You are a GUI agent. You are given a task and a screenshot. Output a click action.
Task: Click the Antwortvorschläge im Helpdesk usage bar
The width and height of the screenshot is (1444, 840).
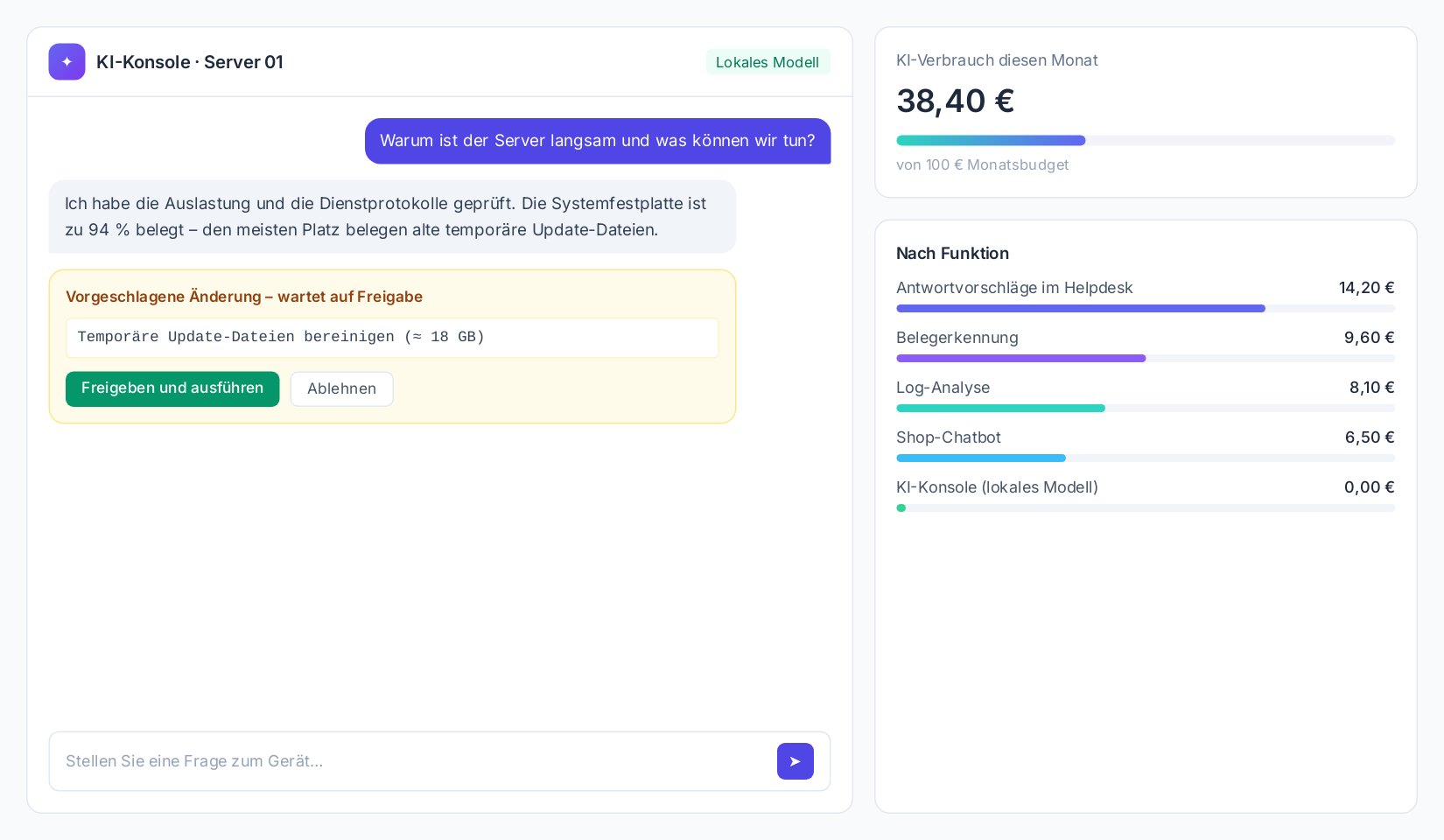coord(1146,308)
